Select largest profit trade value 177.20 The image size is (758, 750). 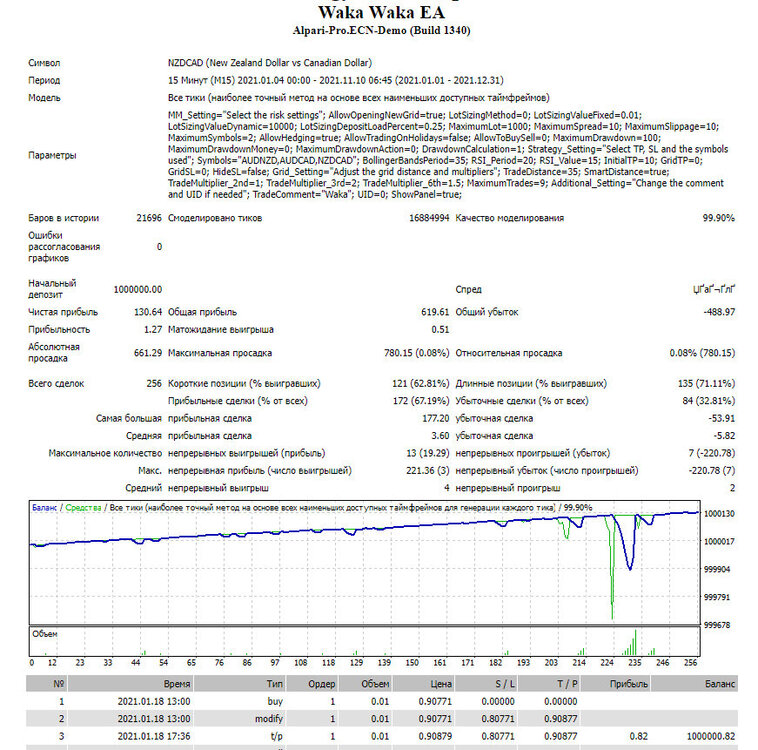[436, 418]
